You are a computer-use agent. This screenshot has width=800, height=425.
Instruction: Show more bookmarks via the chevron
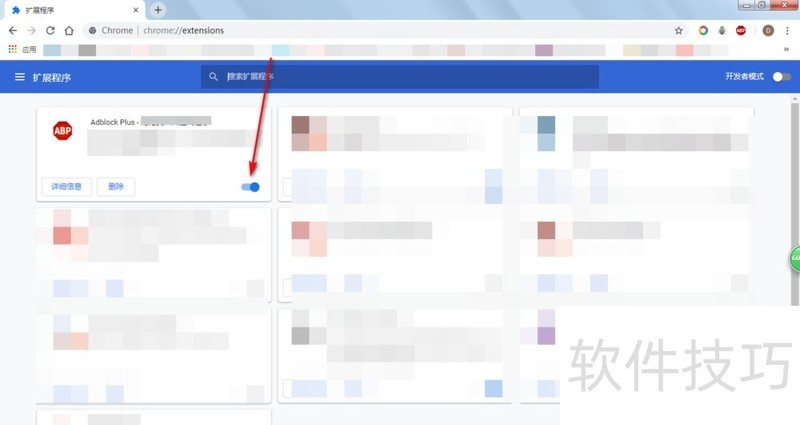(x=786, y=49)
